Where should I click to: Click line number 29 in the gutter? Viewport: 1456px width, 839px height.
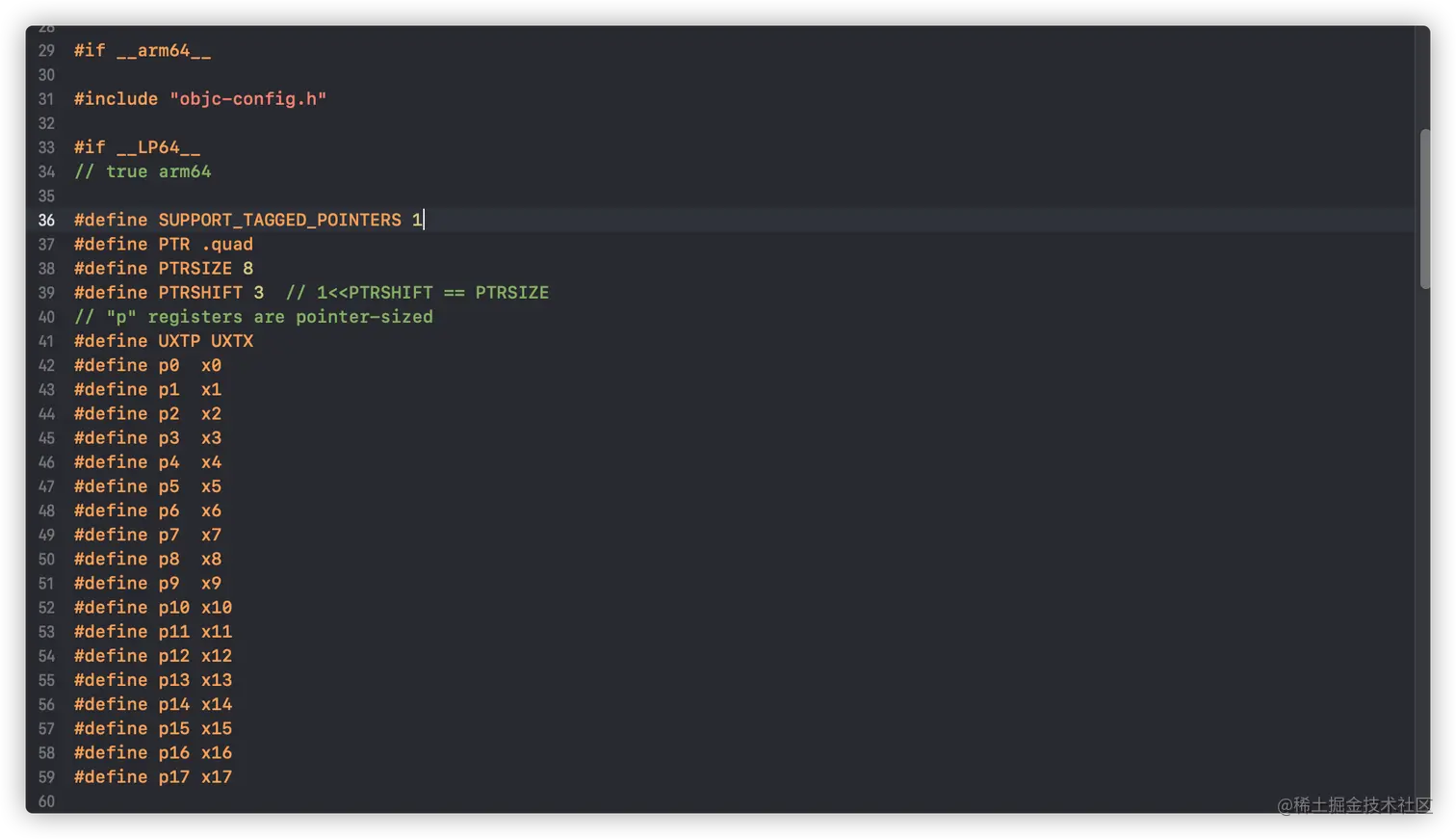pyautogui.click(x=46, y=51)
